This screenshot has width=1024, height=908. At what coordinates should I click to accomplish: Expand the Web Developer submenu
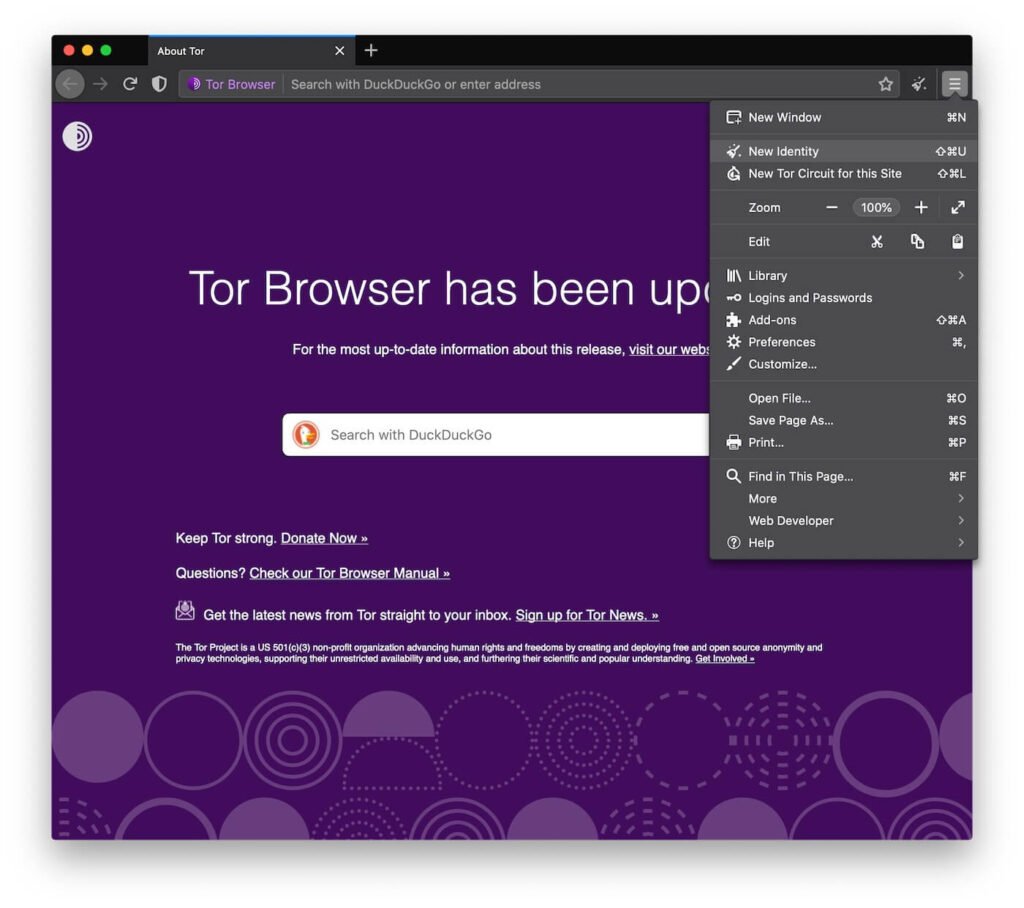(844, 521)
